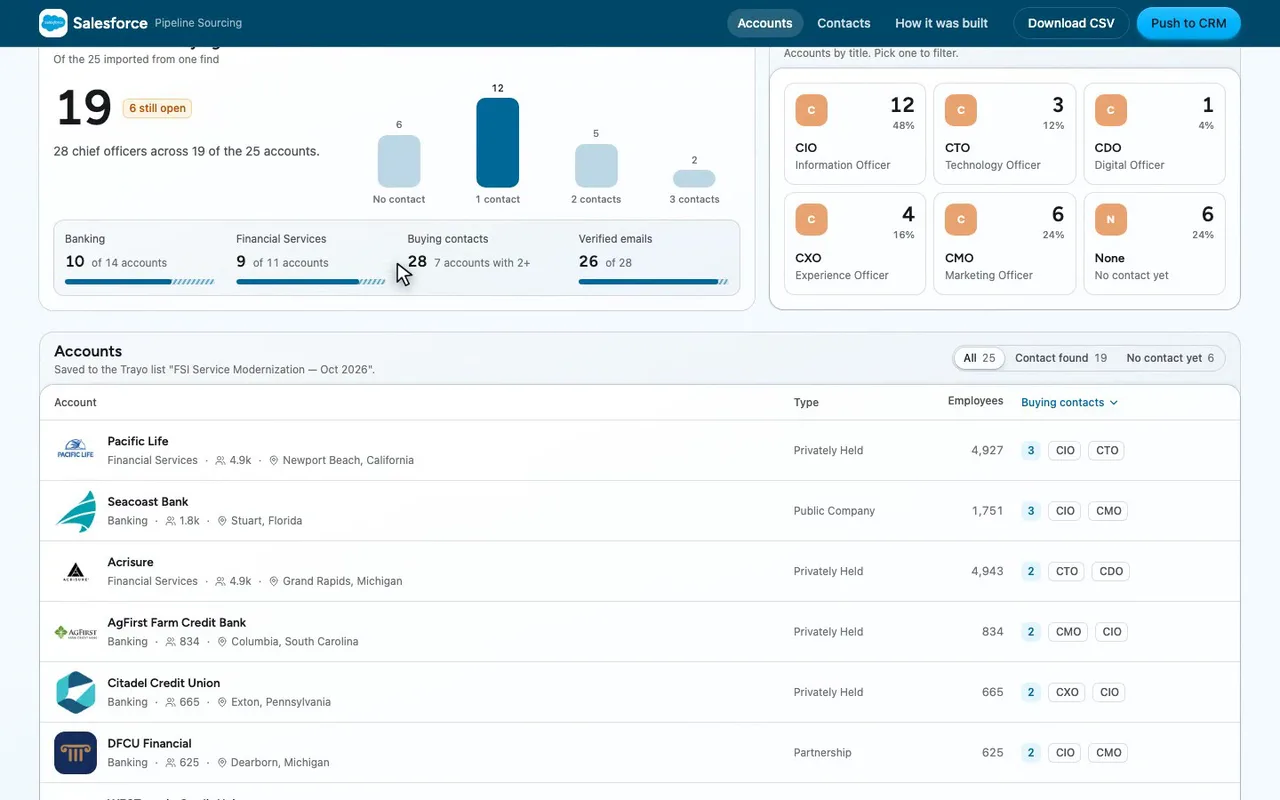Open the Pacific Life company logo
The width and height of the screenshot is (1280, 800).
[75, 450]
